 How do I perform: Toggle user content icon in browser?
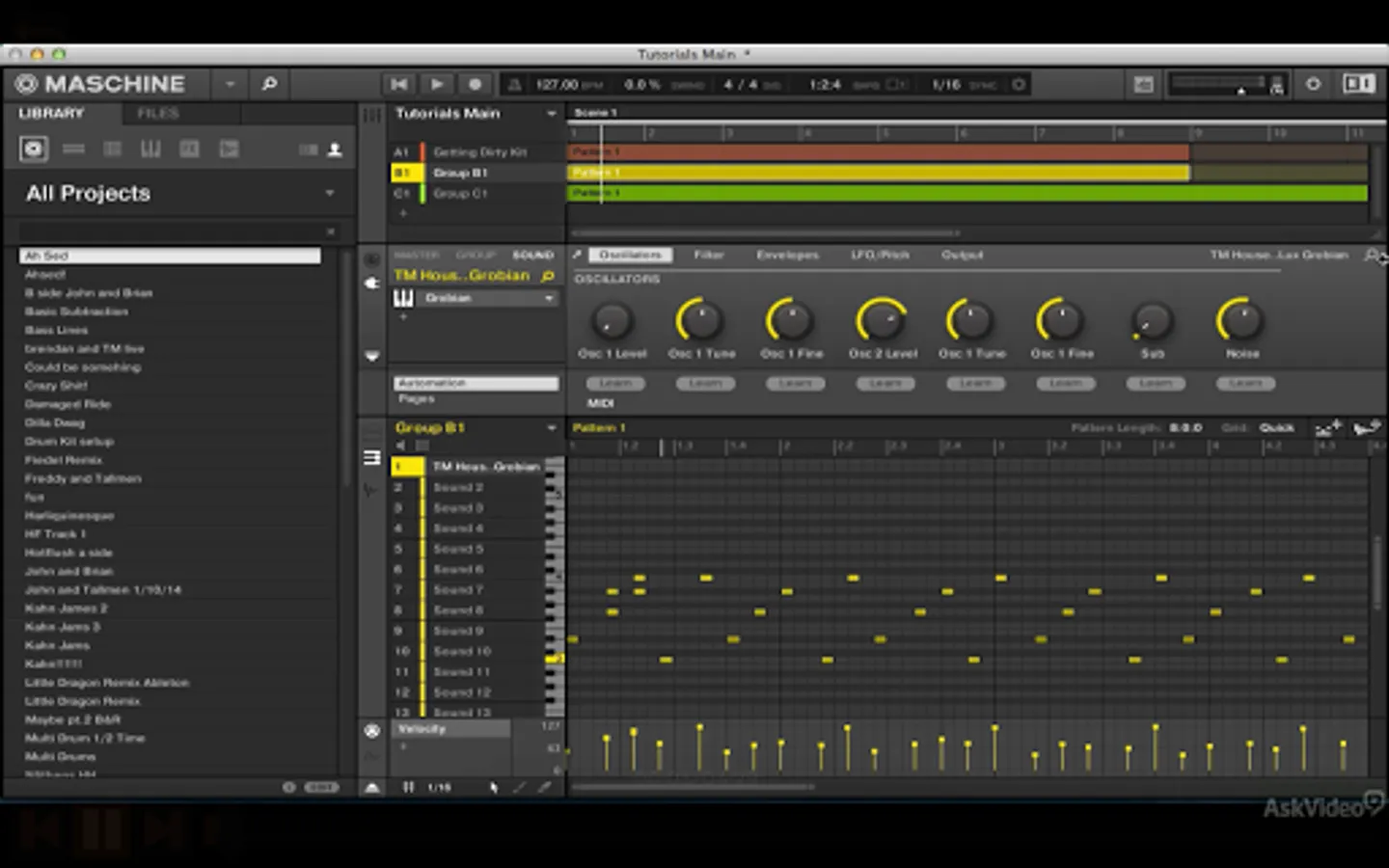pyautogui.click(x=335, y=149)
